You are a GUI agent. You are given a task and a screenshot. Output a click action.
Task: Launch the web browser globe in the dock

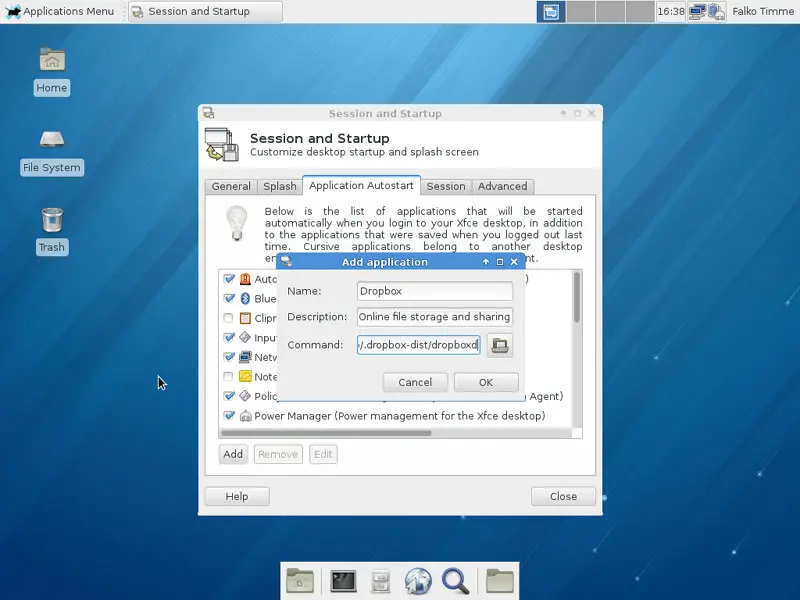coord(418,581)
